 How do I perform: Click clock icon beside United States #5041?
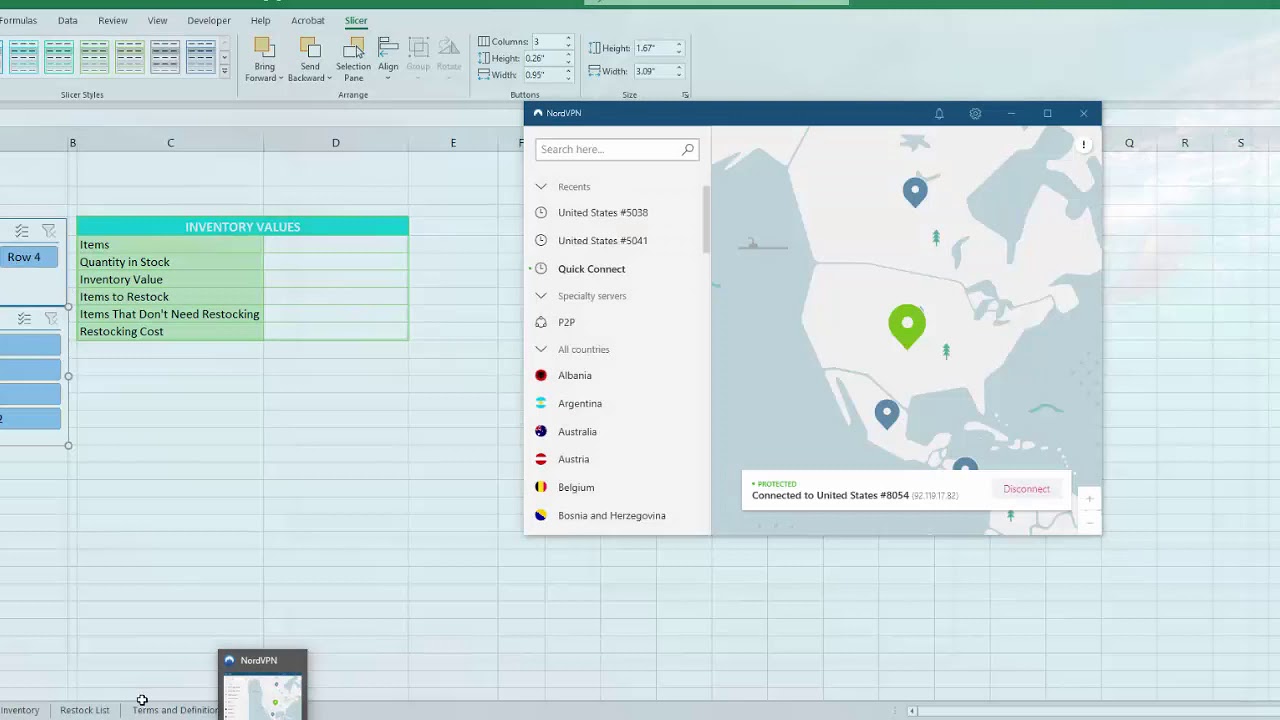coord(541,240)
